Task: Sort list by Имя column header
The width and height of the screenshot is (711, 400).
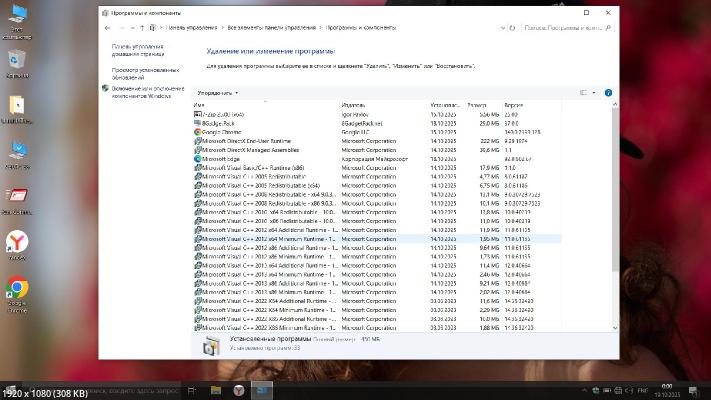Action: tap(200, 104)
